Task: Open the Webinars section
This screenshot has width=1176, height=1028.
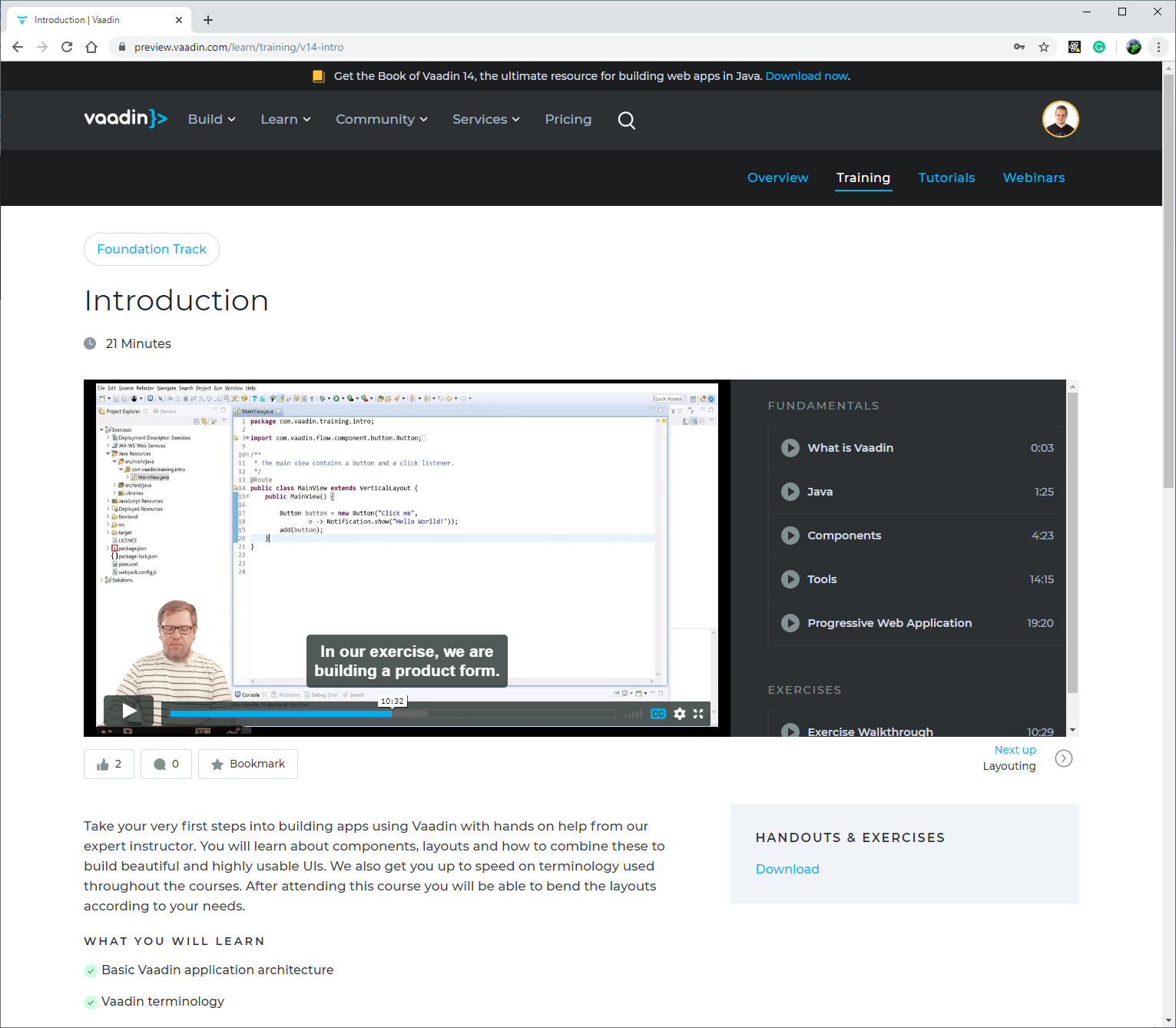Action: coord(1033,177)
